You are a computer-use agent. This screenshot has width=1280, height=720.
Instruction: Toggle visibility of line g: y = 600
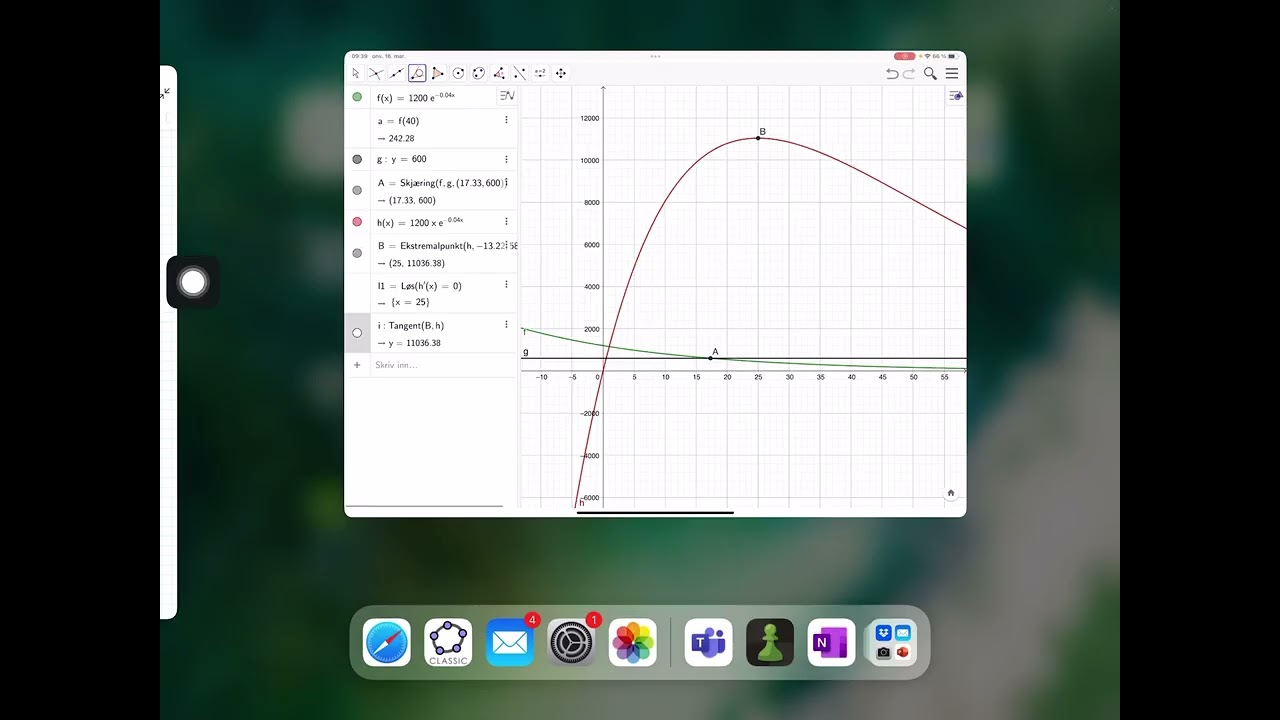(357, 159)
